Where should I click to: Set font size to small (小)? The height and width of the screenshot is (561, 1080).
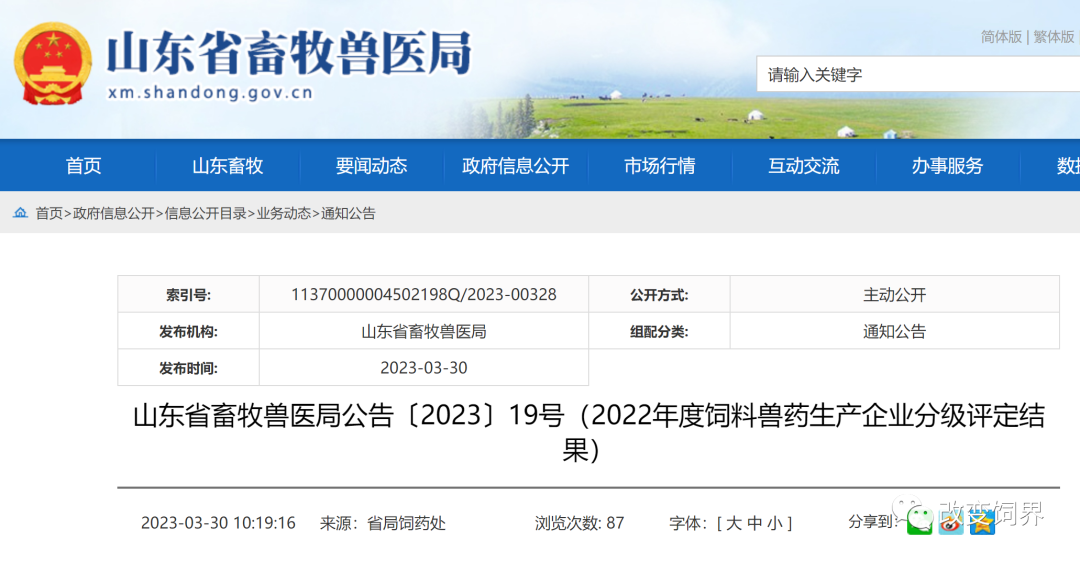(776, 523)
